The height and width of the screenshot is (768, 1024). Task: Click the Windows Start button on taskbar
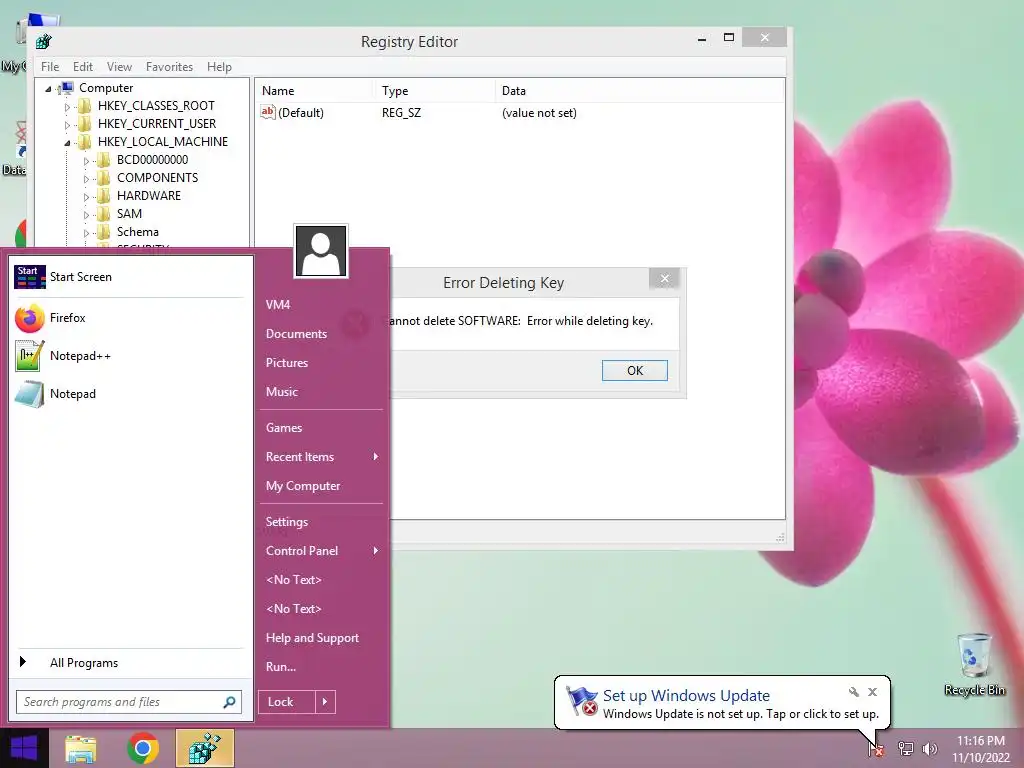(x=24, y=748)
